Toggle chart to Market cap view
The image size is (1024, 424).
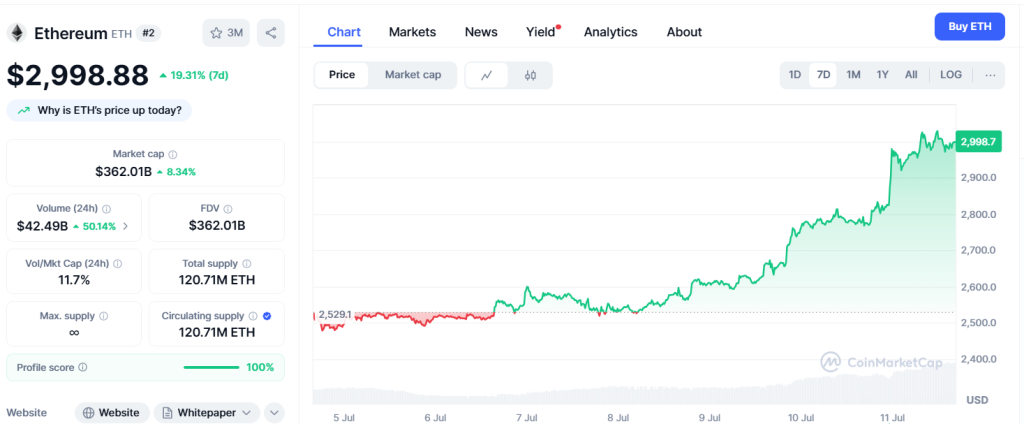click(413, 75)
